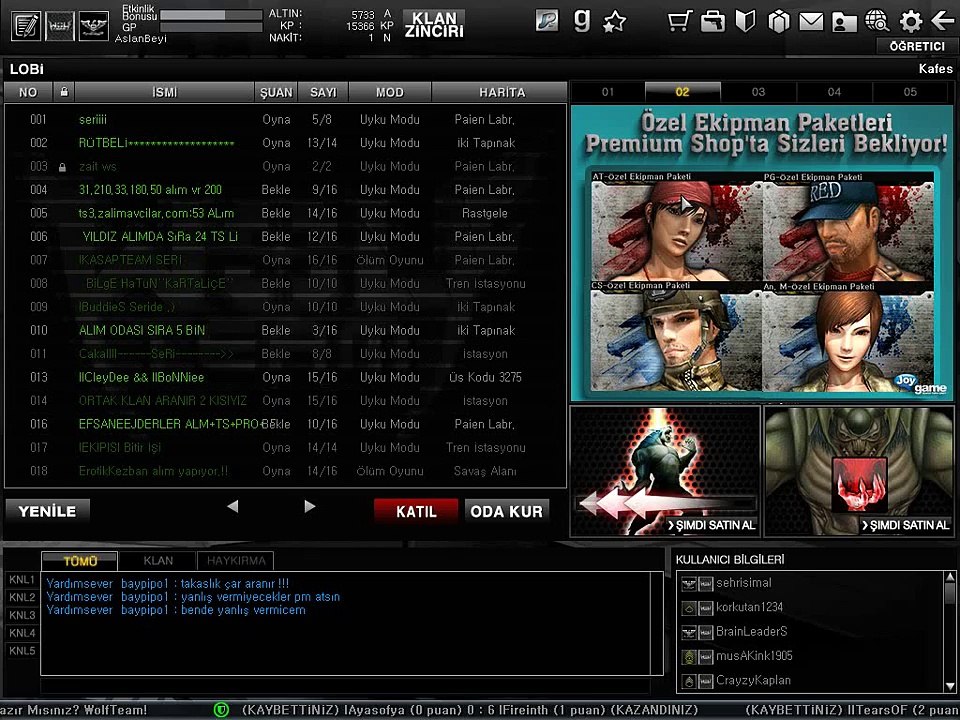Switch to banner tab 04

tap(834, 92)
